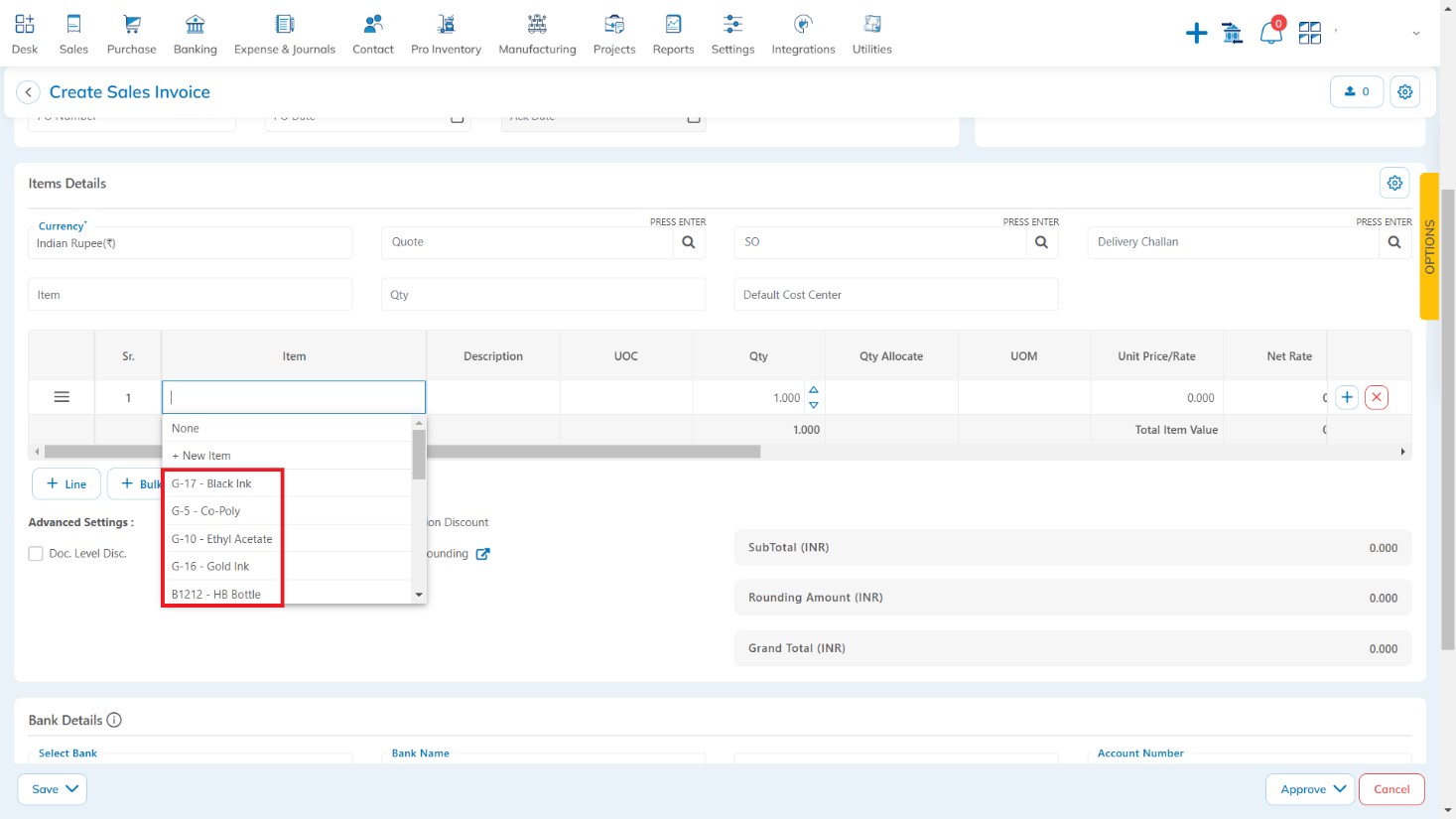Click the Qty filter field
Viewport: 1456px width, 819px height.
pos(543,295)
